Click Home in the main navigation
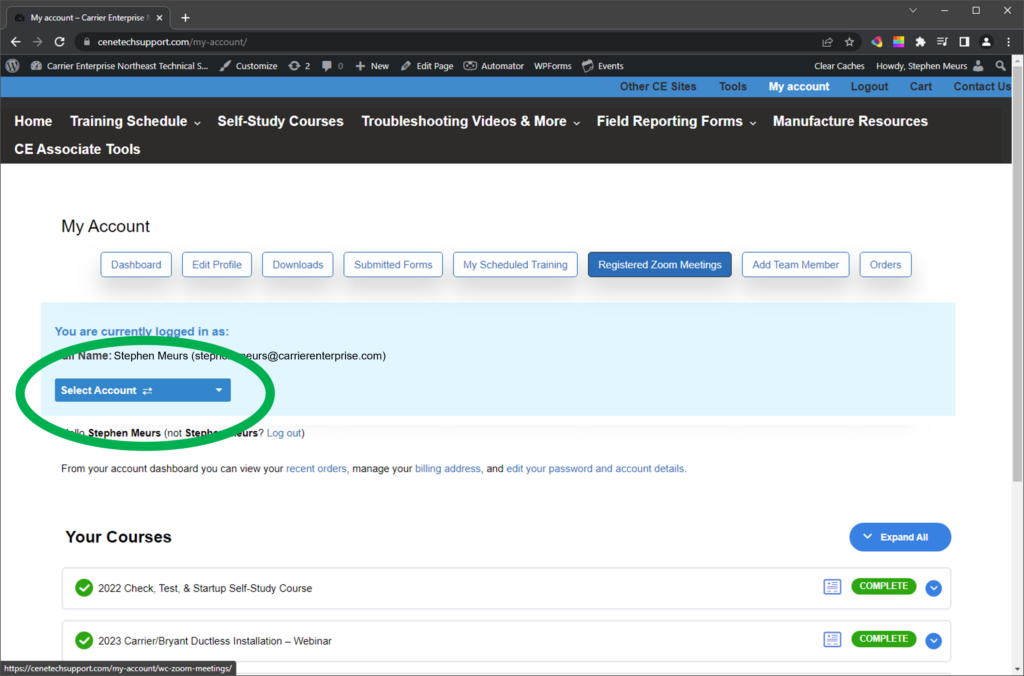 33,121
